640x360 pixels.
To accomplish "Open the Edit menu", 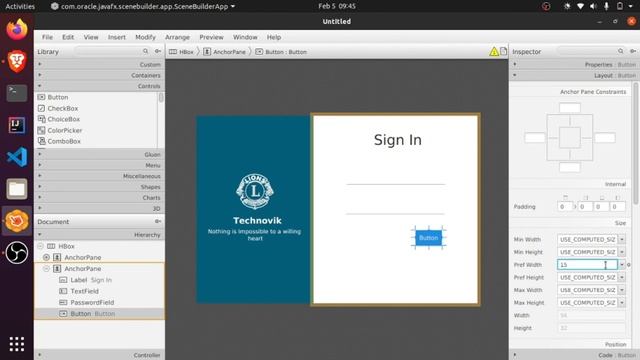I will click(x=68, y=37).
